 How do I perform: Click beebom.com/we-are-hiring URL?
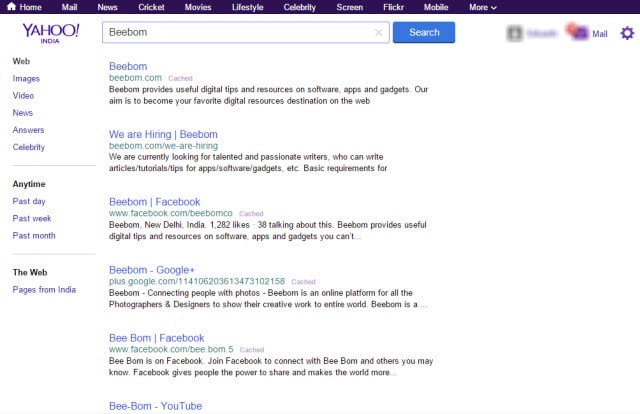pyautogui.click(x=163, y=146)
